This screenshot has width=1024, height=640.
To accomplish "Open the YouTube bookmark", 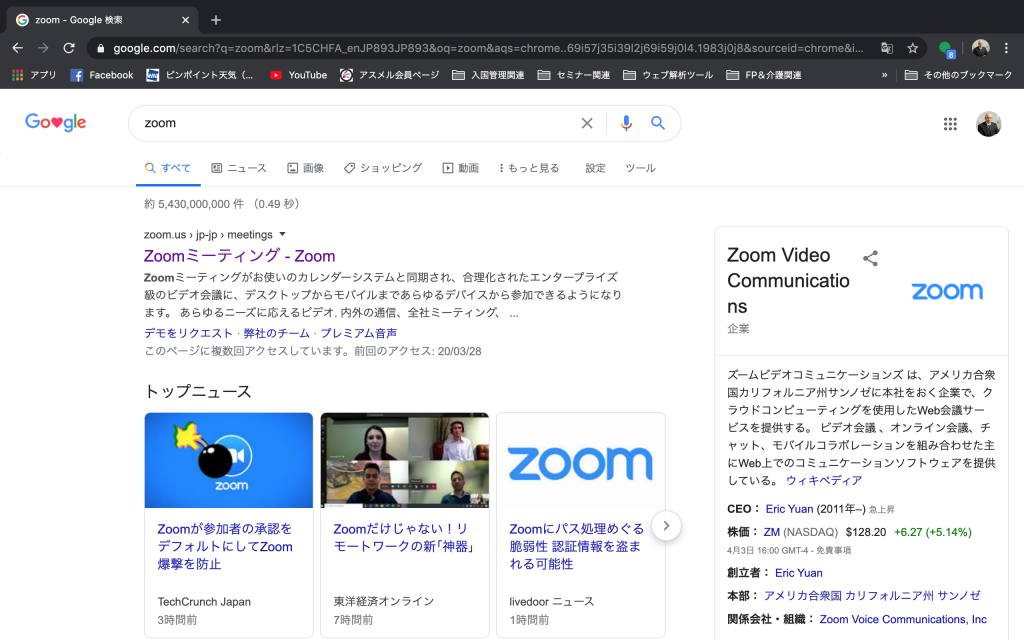I will 298,75.
